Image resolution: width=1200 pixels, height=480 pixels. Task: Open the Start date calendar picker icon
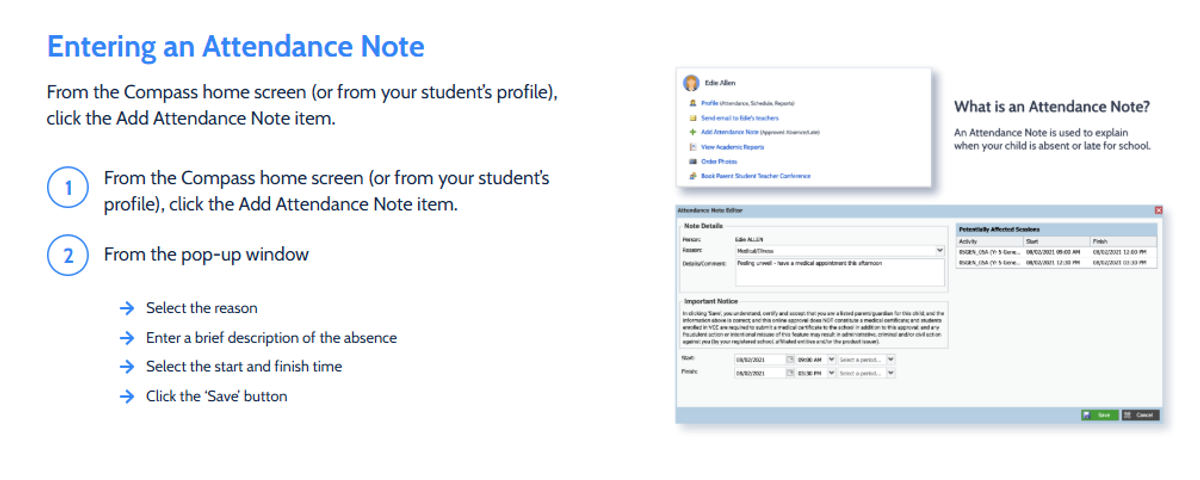pyautogui.click(x=791, y=359)
